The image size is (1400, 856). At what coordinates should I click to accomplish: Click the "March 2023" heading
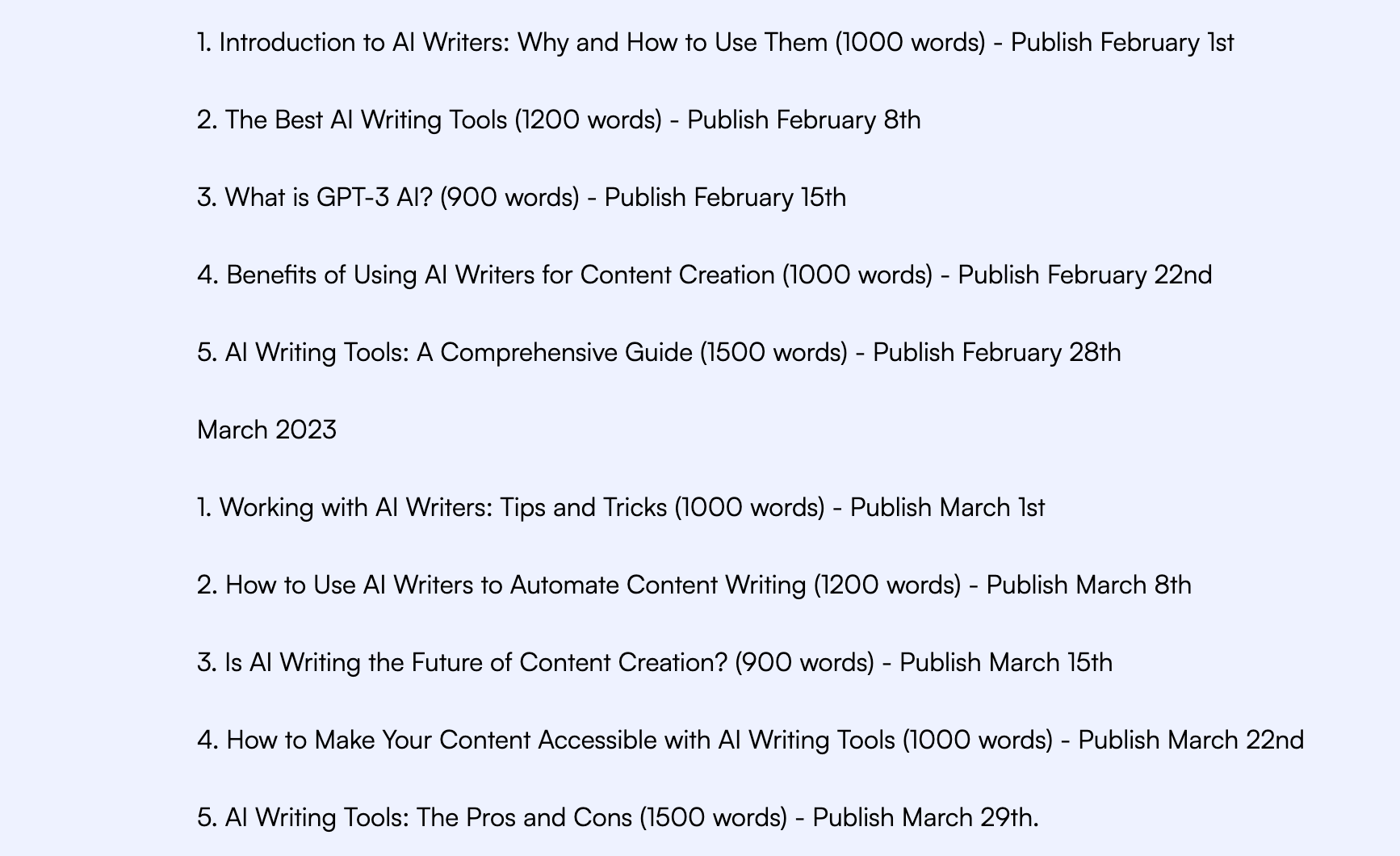(266, 430)
